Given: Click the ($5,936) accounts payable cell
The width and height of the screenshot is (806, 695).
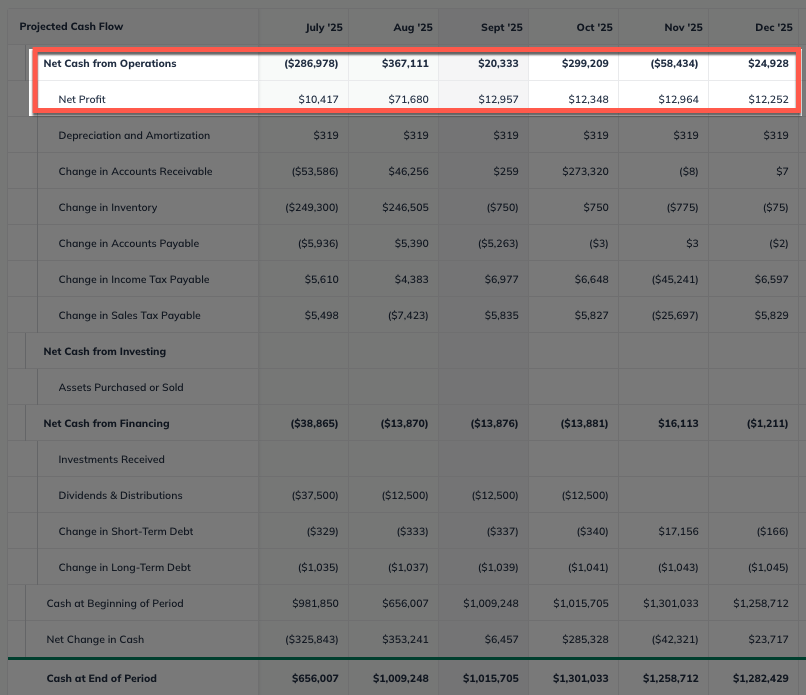Looking at the screenshot, I should (x=318, y=243).
